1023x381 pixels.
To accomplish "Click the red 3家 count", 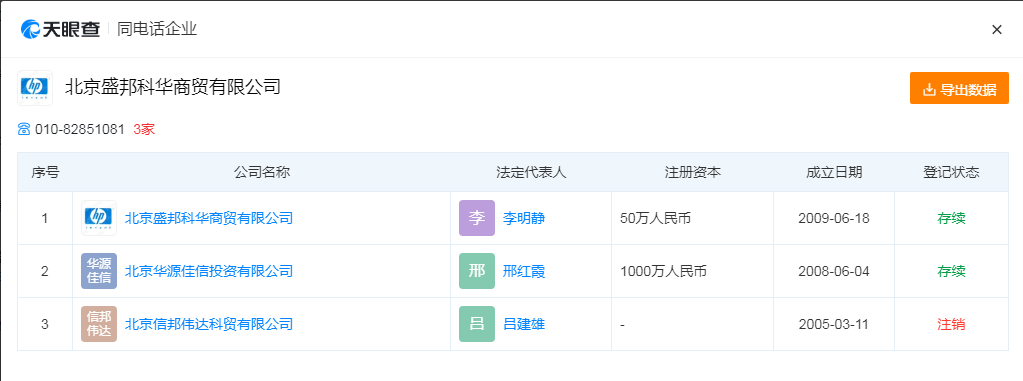I will click(x=144, y=129).
